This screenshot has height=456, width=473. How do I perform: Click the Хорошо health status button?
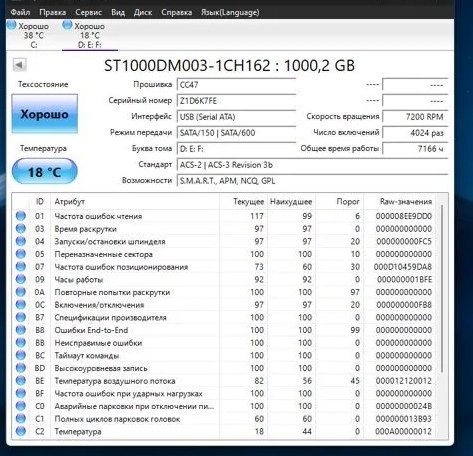pos(45,114)
